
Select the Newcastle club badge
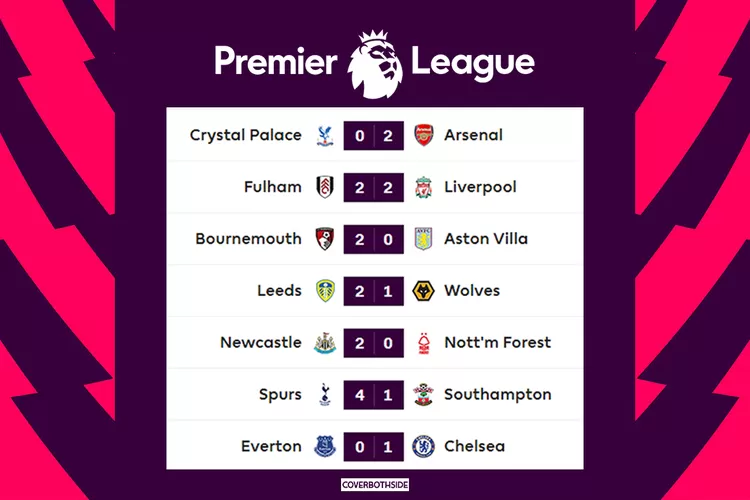pos(324,343)
